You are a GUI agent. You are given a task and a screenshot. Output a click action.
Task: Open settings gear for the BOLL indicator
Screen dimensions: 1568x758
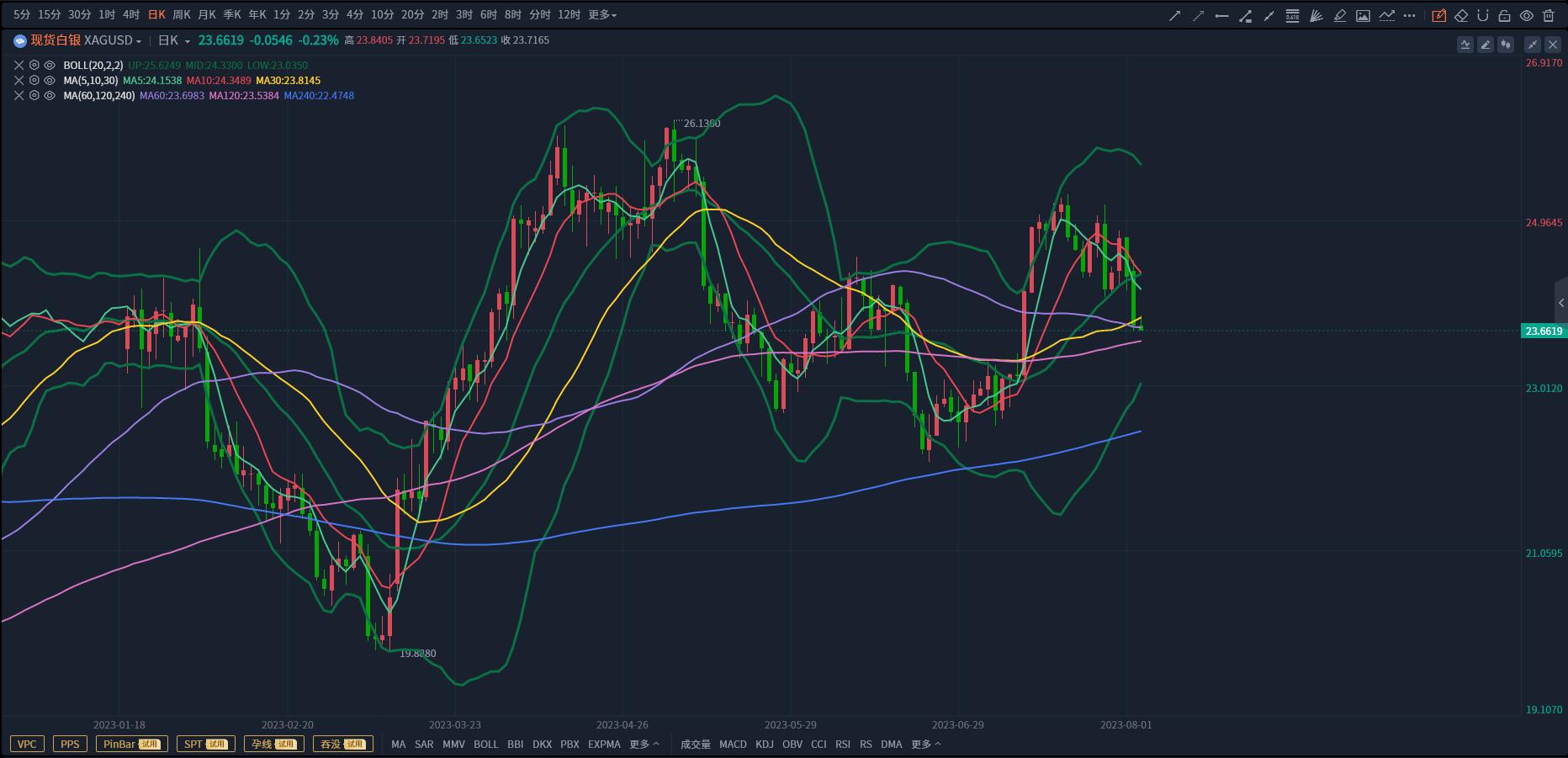click(x=34, y=65)
